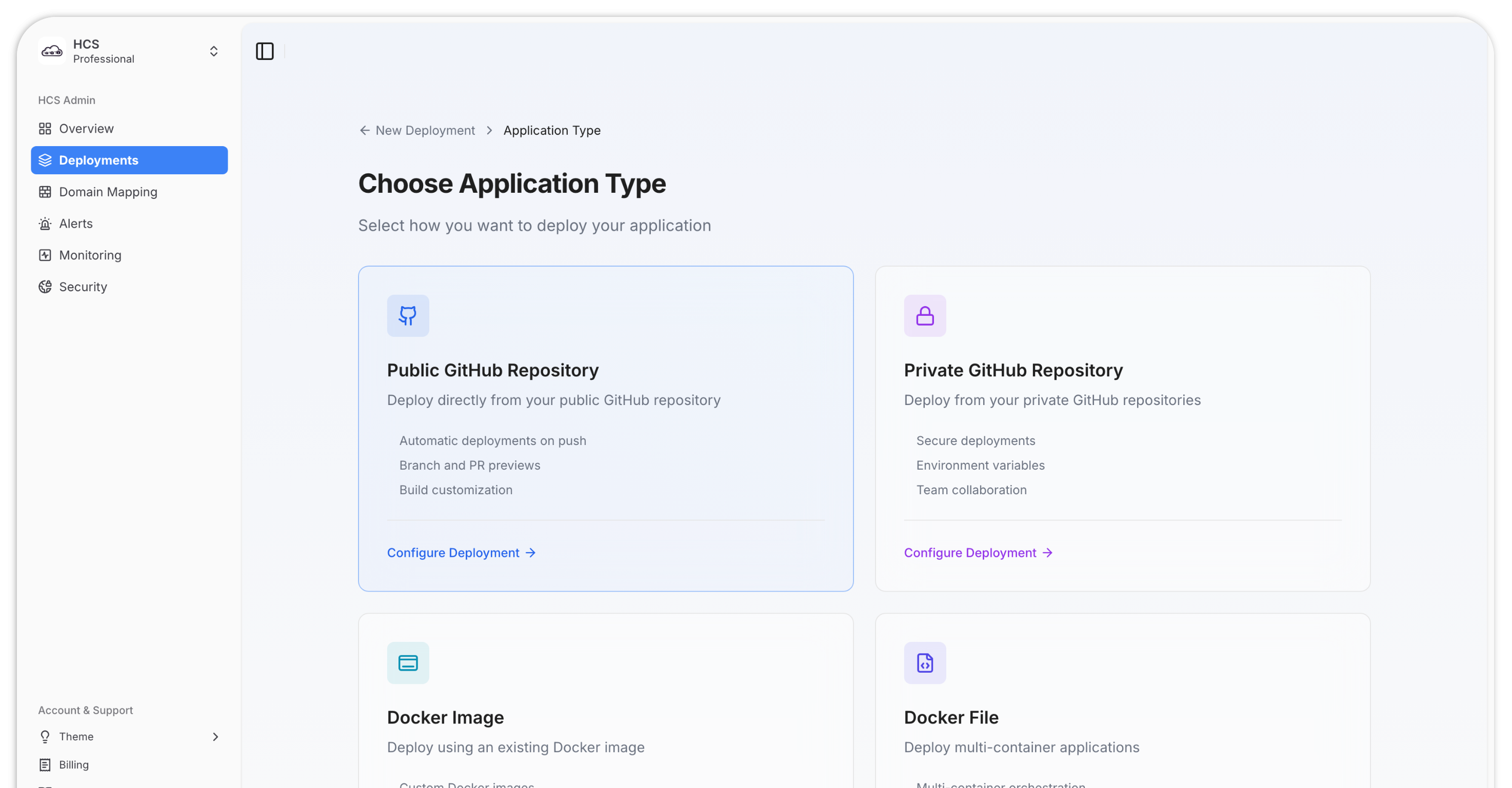Screen dimensions: 1512x788
Task: Click the Domain Mapping grid icon
Action: tap(45, 192)
